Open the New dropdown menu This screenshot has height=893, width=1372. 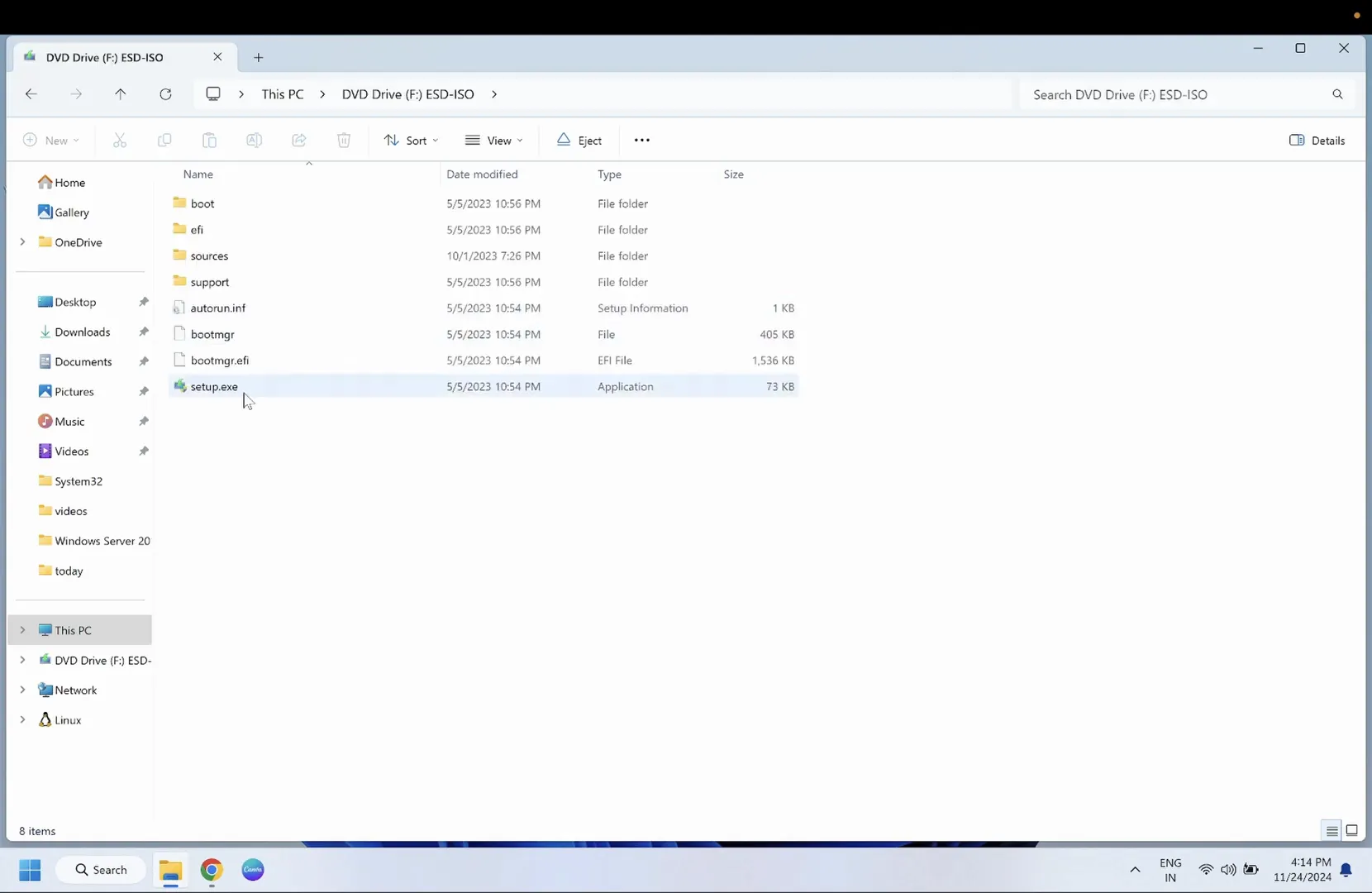pos(51,141)
